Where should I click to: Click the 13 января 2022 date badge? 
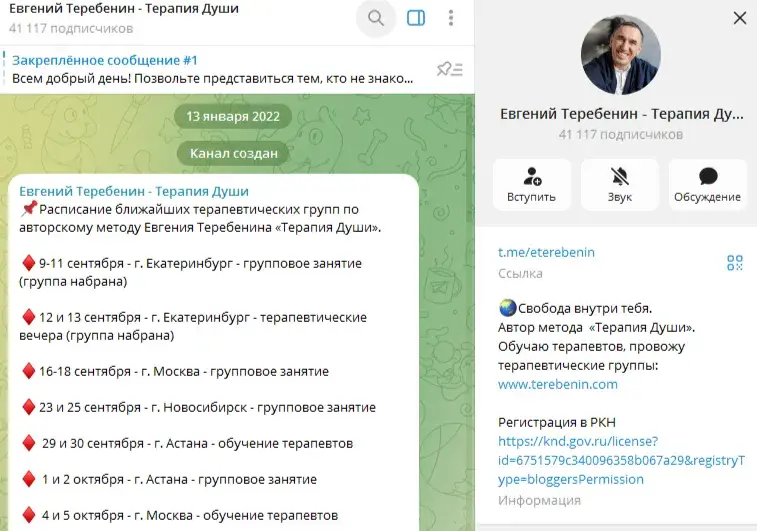pyautogui.click(x=233, y=116)
